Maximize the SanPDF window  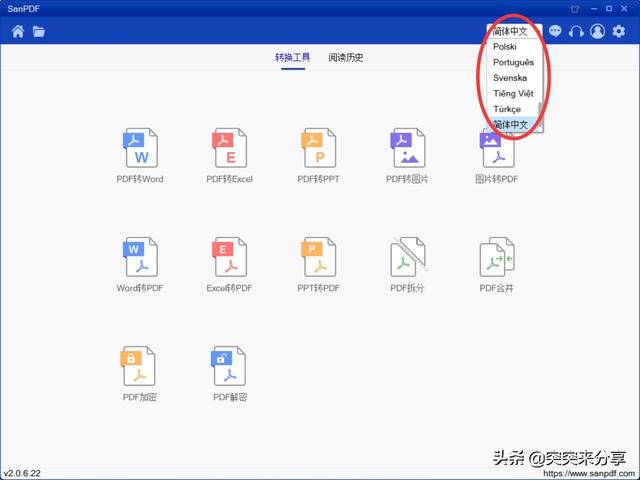pos(609,9)
